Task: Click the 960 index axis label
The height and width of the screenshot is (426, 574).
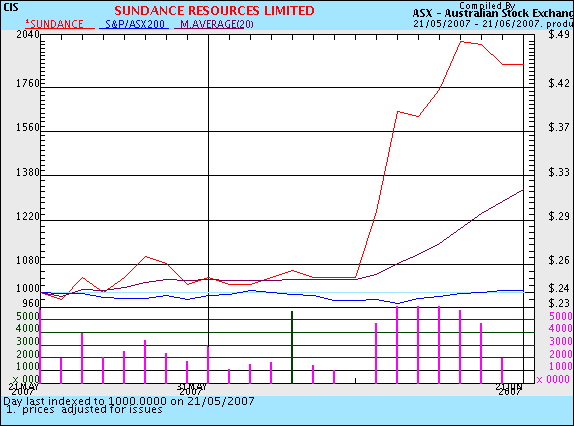Action: point(30,303)
